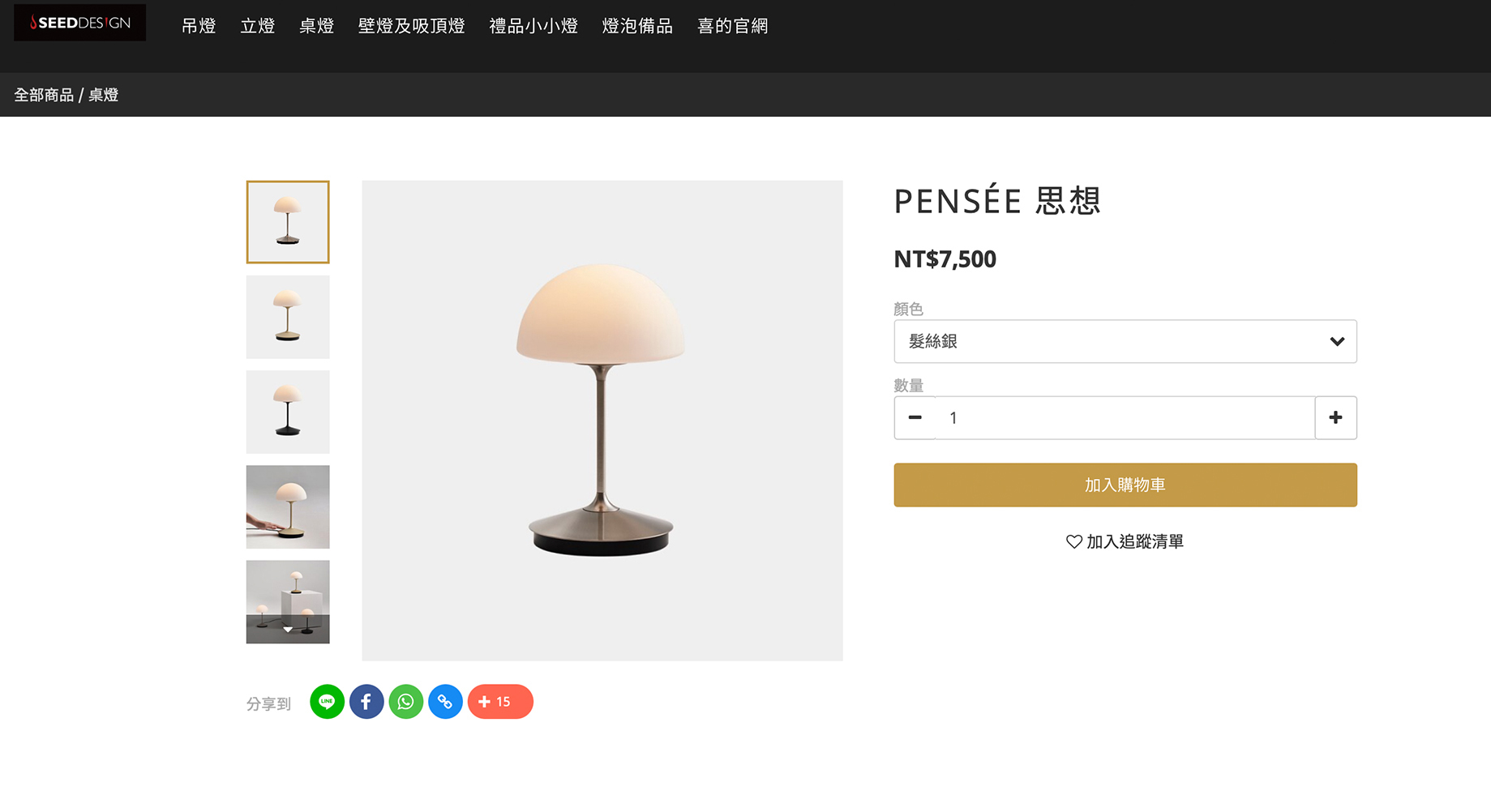
Task: Click the quantity input field
Action: click(1124, 417)
